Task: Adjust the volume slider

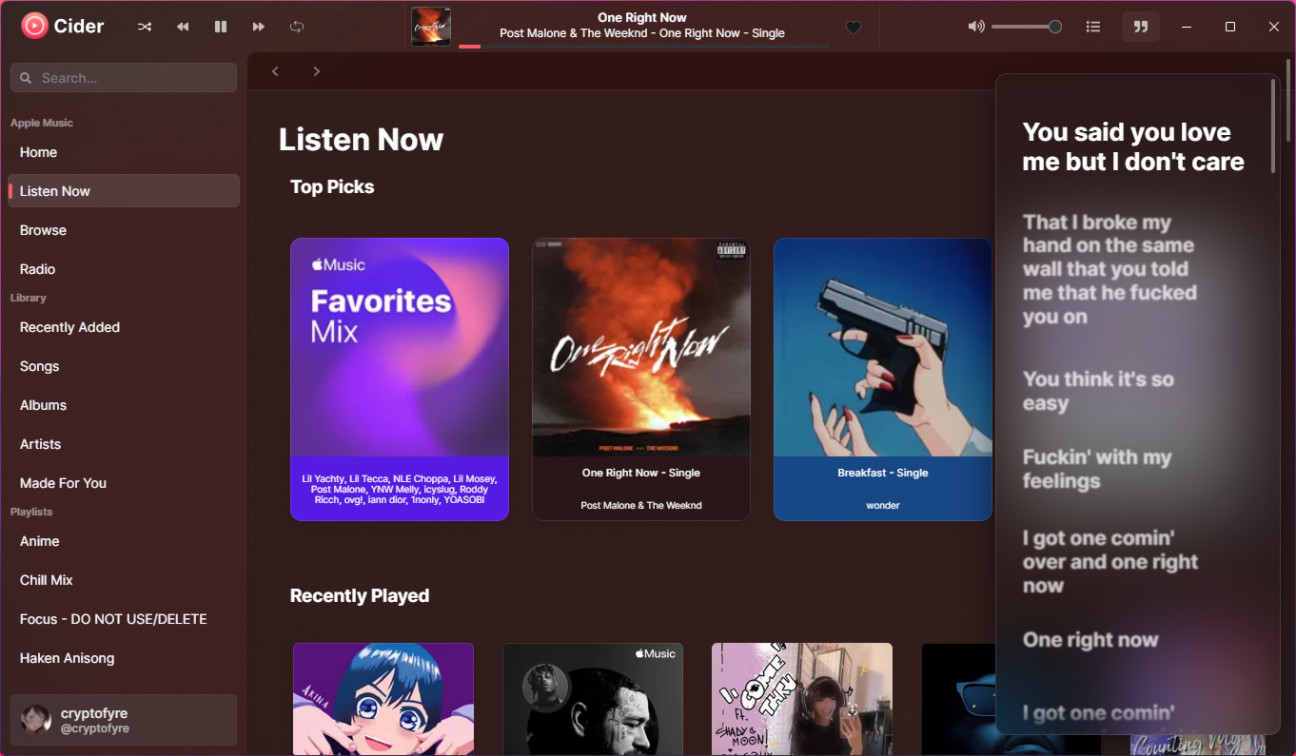Action: [x=1026, y=27]
